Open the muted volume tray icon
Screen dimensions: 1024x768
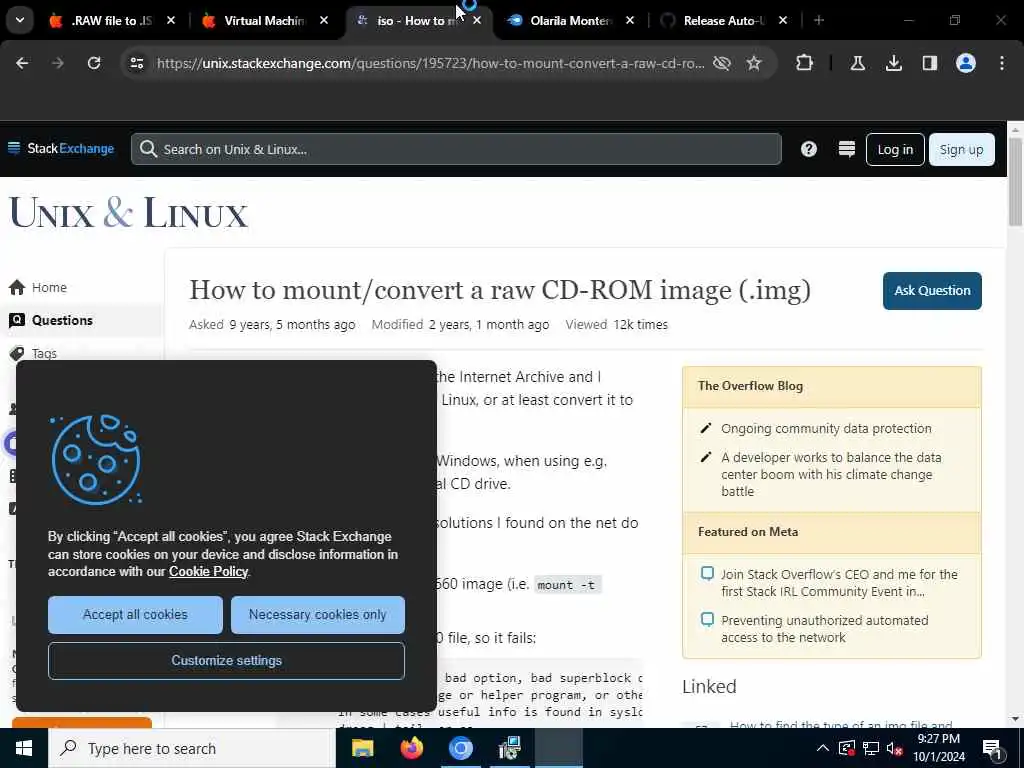point(895,748)
